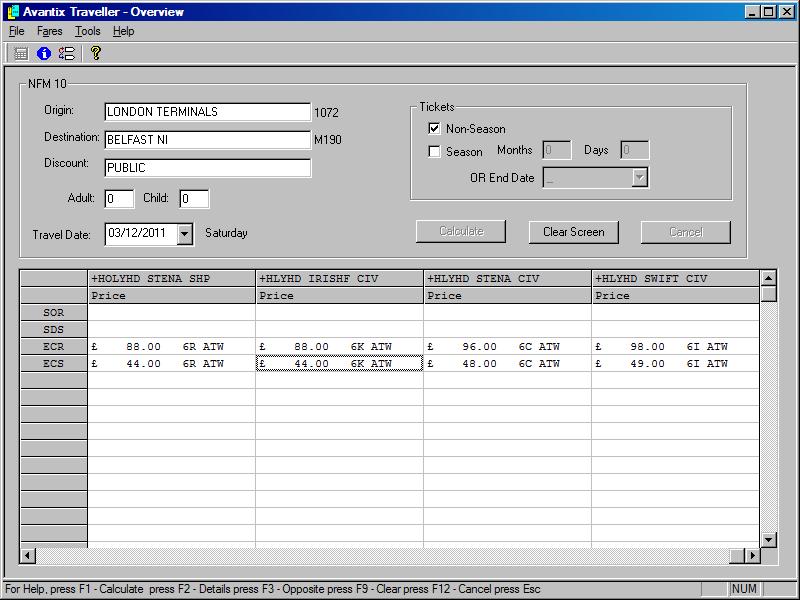This screenshot has width=800, height=600.
Task: Select ECS fare £49.00 6I ATW cell
Action: pos(676,363)
